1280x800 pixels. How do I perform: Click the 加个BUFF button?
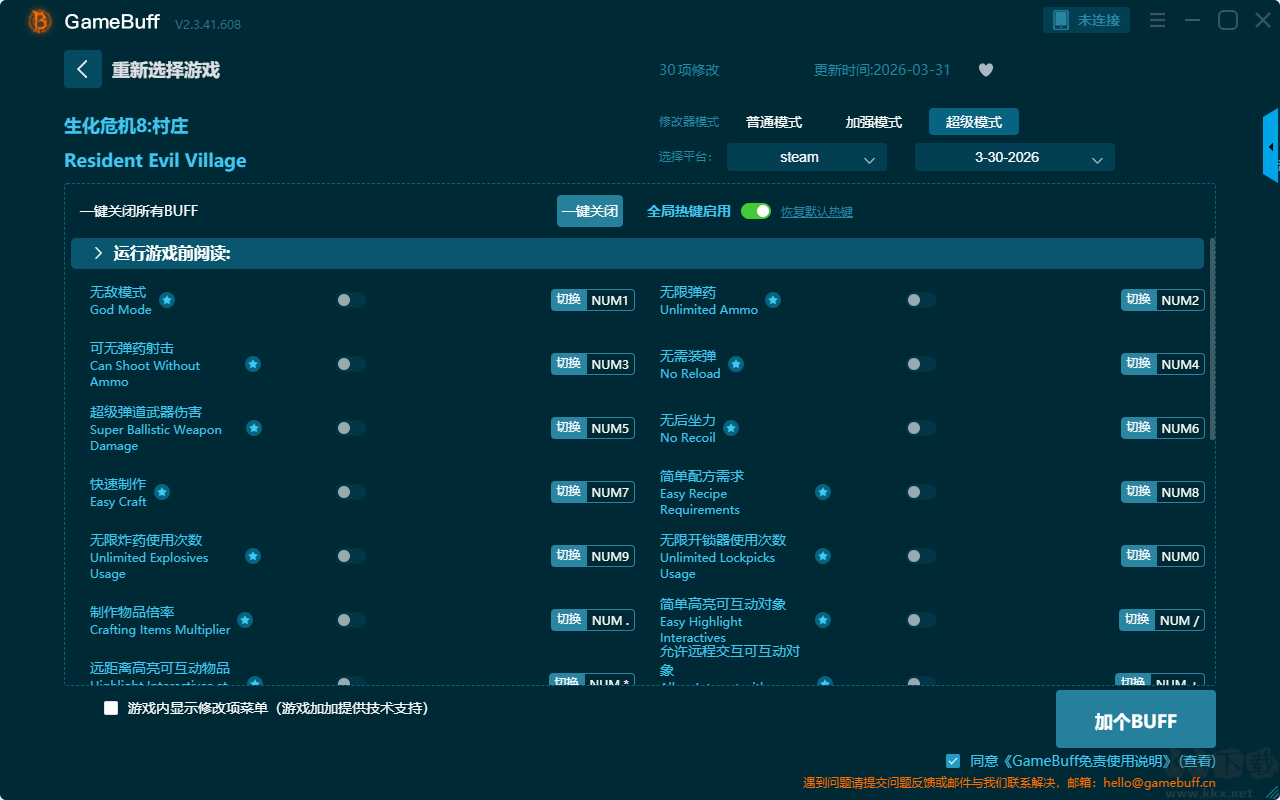point(1136,720)
